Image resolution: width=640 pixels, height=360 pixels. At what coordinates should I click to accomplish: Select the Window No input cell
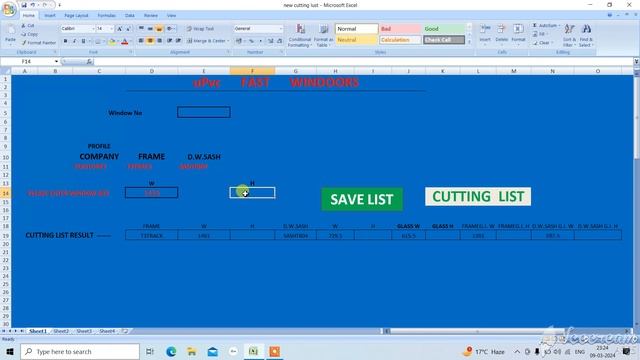(x=204, y=112)
